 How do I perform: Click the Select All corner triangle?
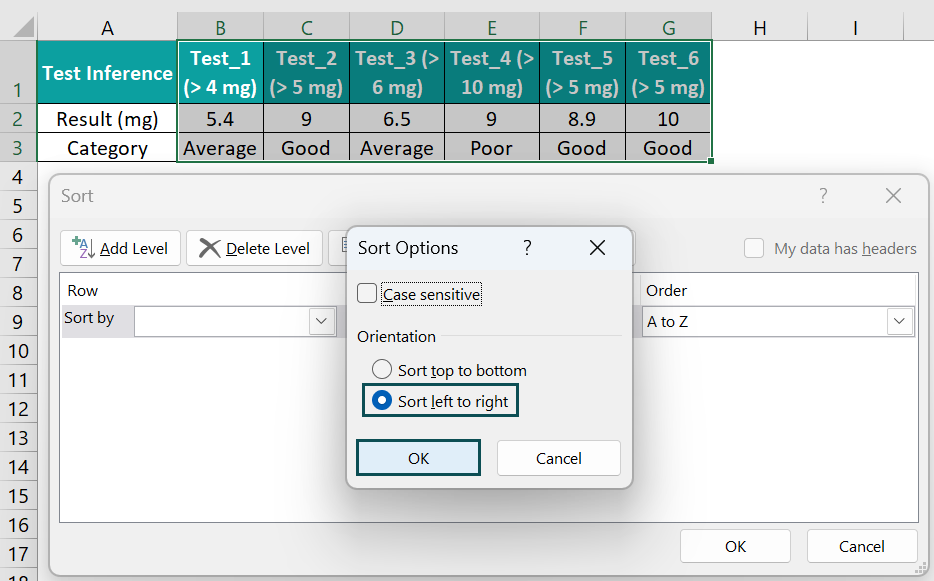pyautogui.click(x=24, y=27)
